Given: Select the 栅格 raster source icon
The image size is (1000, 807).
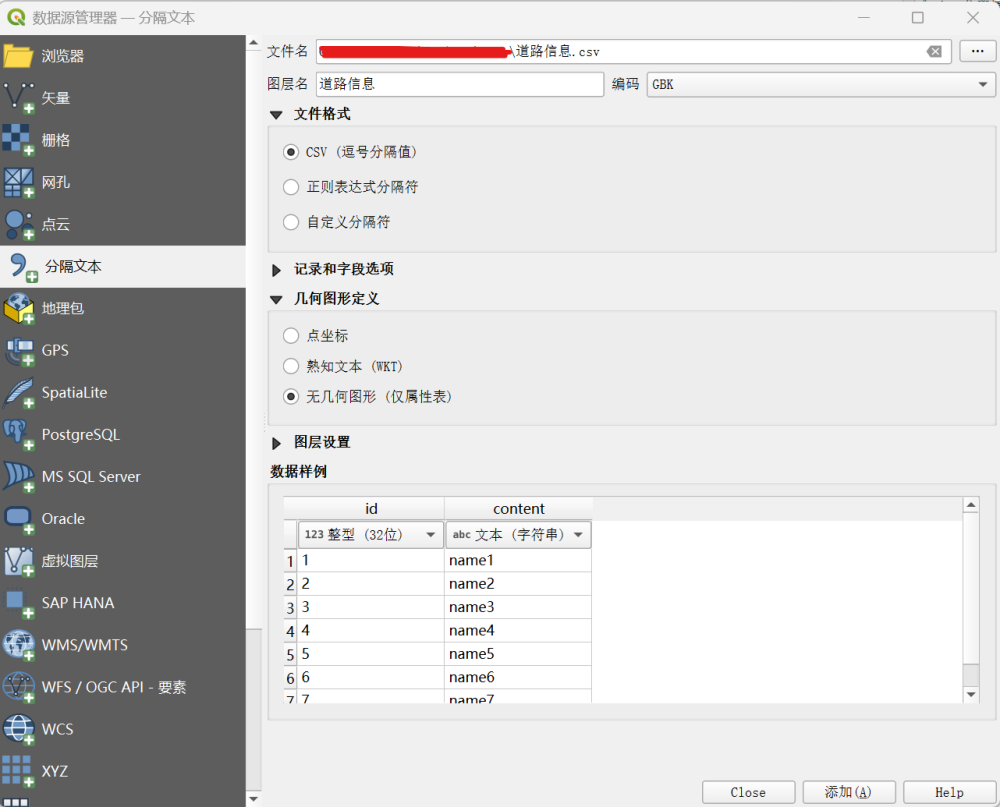Looking at the screenshot, I should pos(18,140).
